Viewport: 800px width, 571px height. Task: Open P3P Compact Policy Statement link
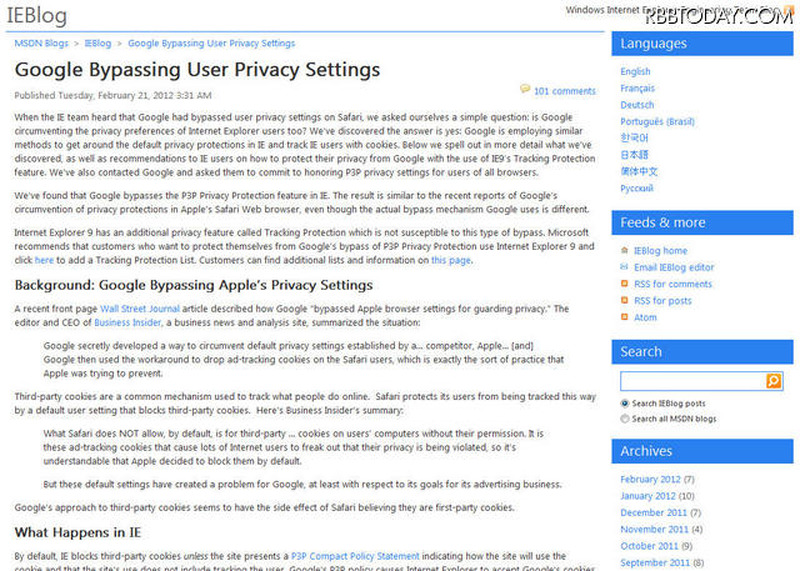click(355, 556)
